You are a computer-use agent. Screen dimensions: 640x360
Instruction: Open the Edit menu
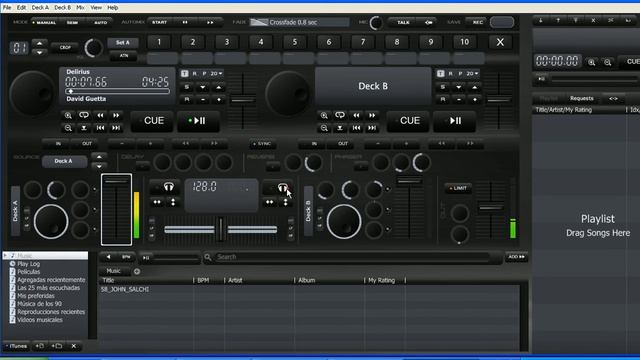pyautogui.click(x=21, y=7)
